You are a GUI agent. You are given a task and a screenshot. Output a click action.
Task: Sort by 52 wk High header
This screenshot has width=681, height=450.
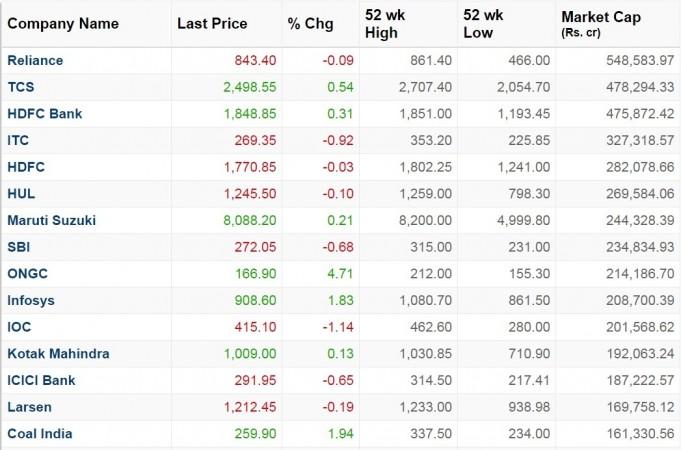[x=385, y=24]
